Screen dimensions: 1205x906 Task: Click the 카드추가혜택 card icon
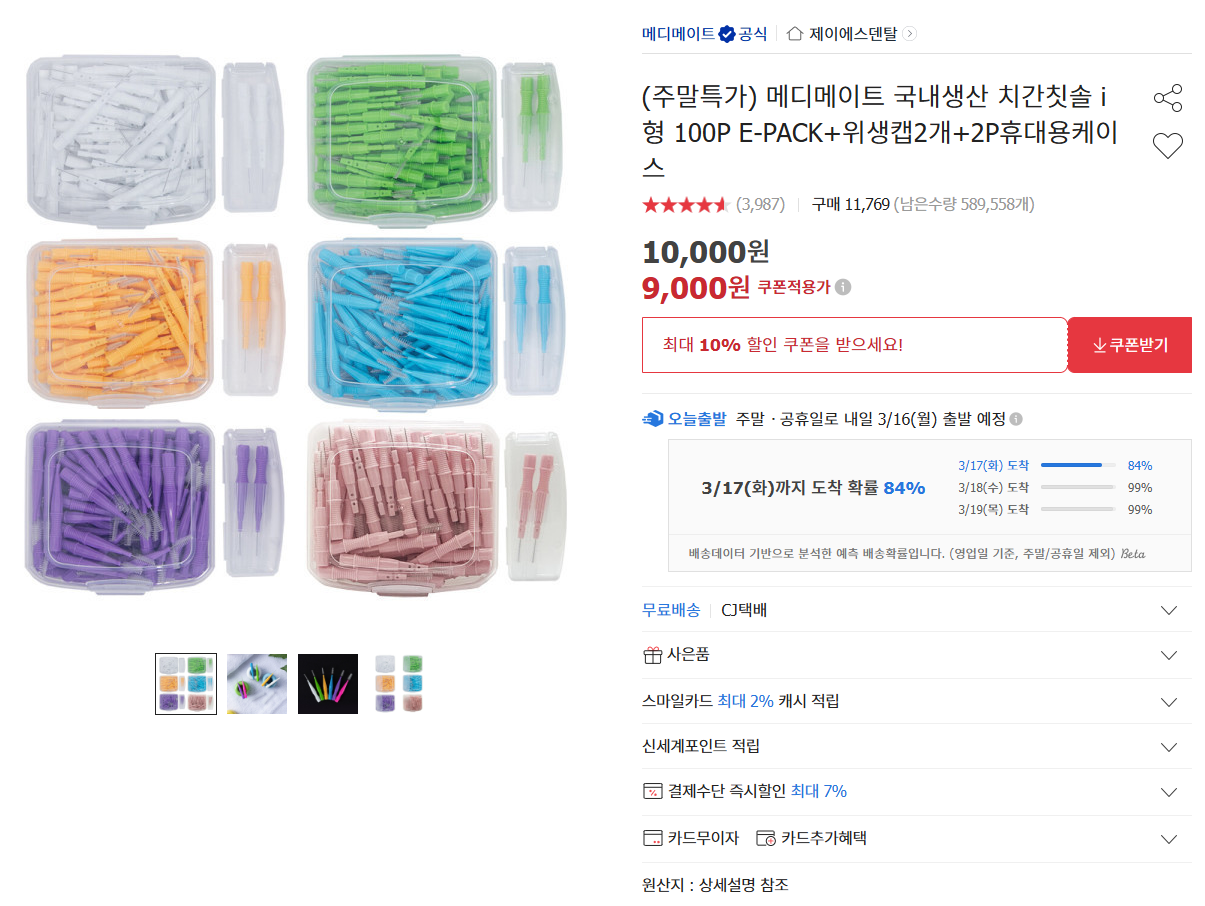[766, 838]
